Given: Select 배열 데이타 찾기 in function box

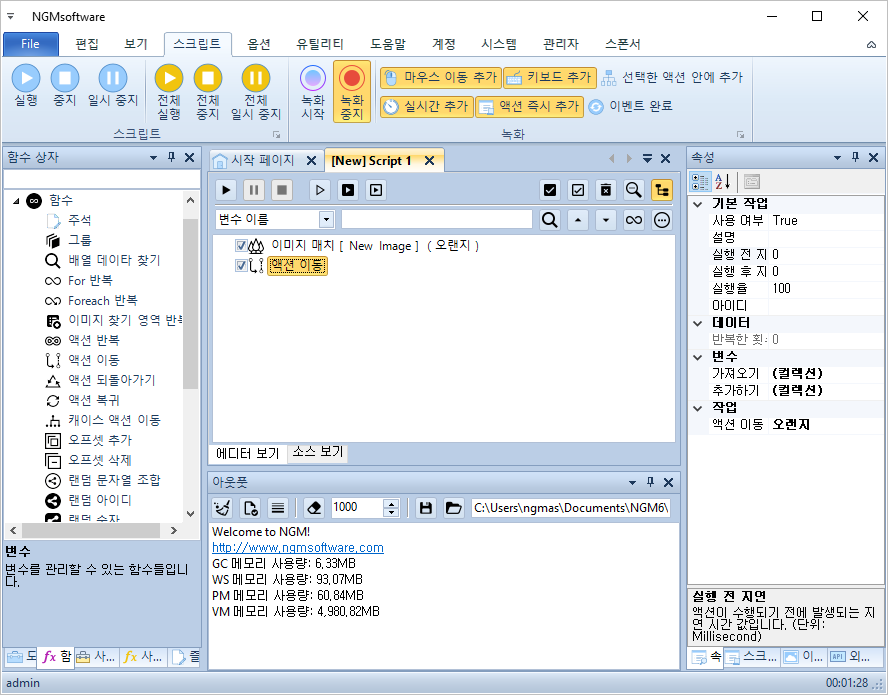Looking at the screenshot, I should [x=114, y=260].
